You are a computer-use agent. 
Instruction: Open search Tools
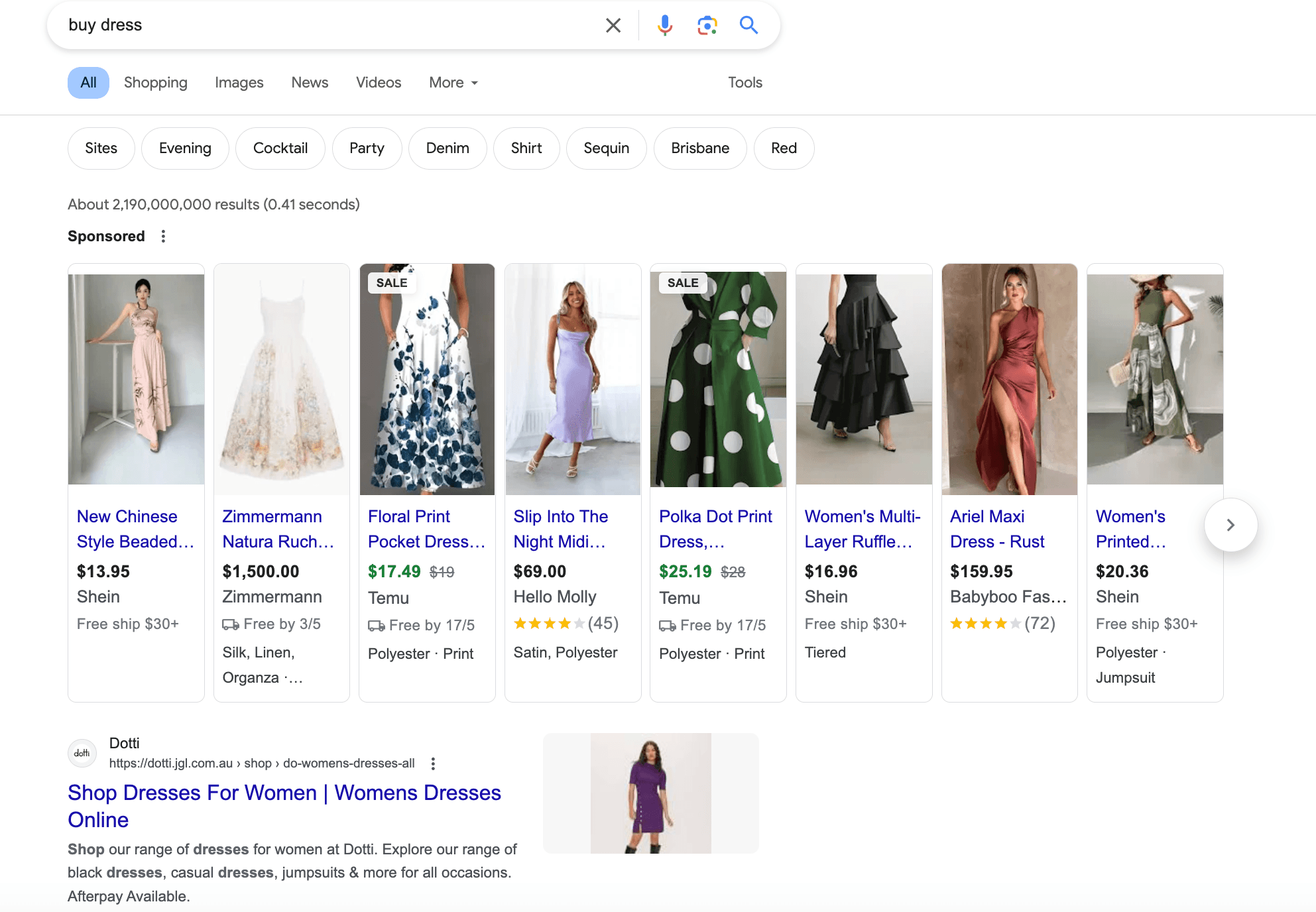(745, 83)
